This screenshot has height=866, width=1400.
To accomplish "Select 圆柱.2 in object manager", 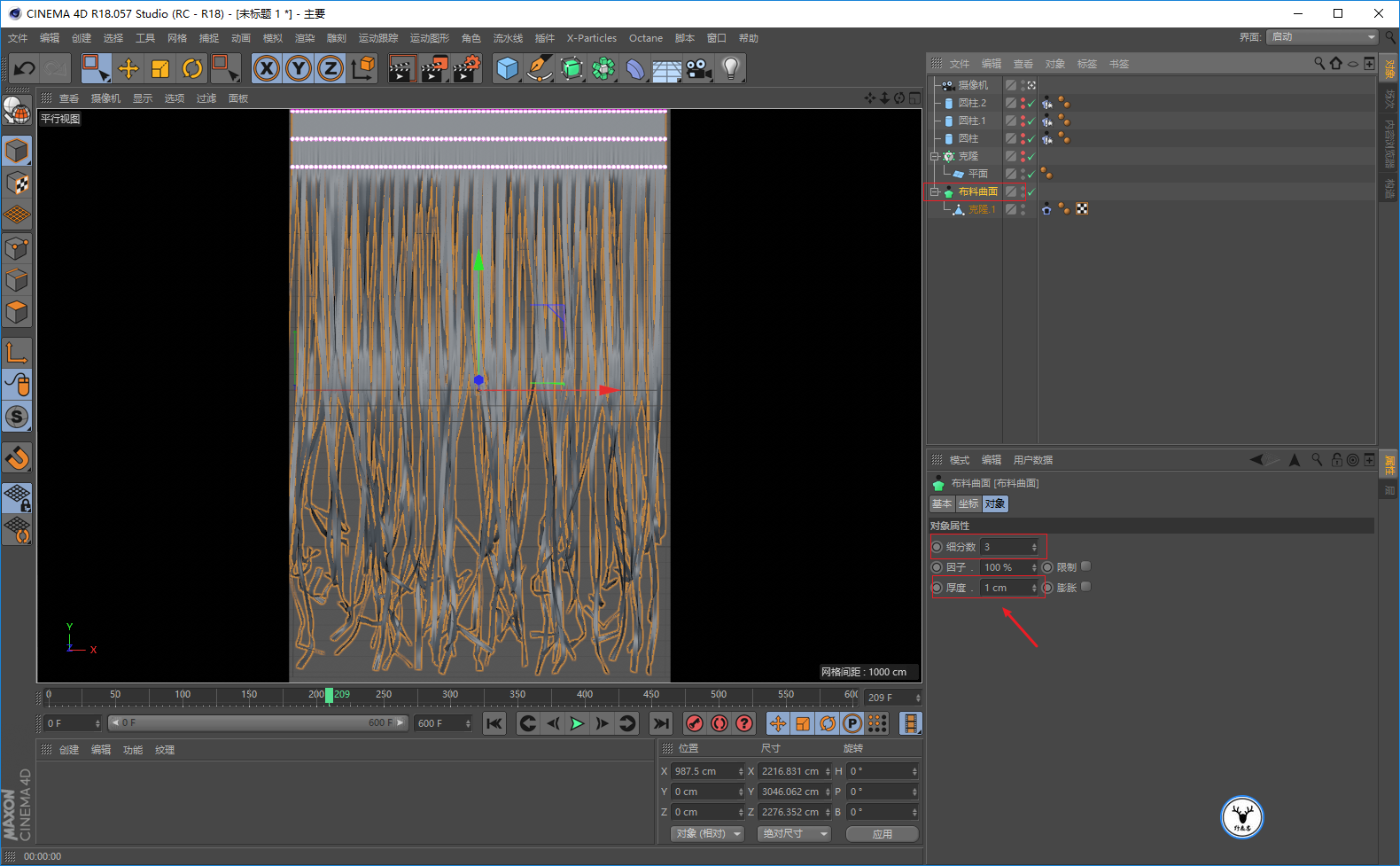I will coord(972,103).
